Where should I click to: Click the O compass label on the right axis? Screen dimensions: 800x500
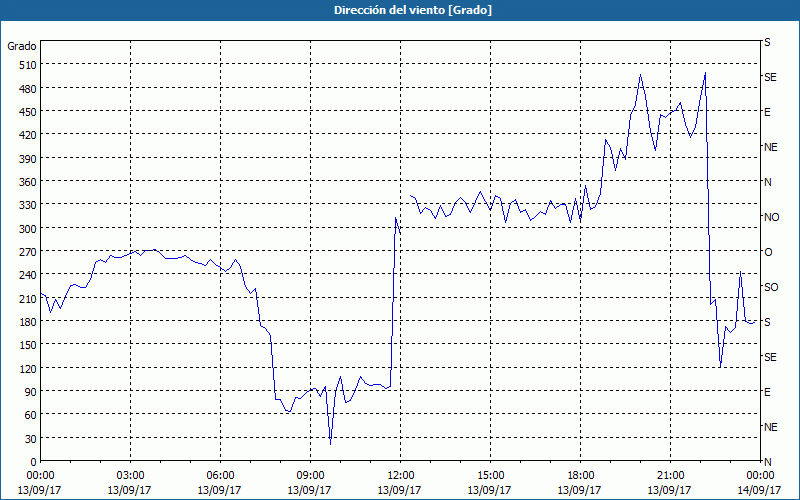pyautogui.click(x=768, y=252)
